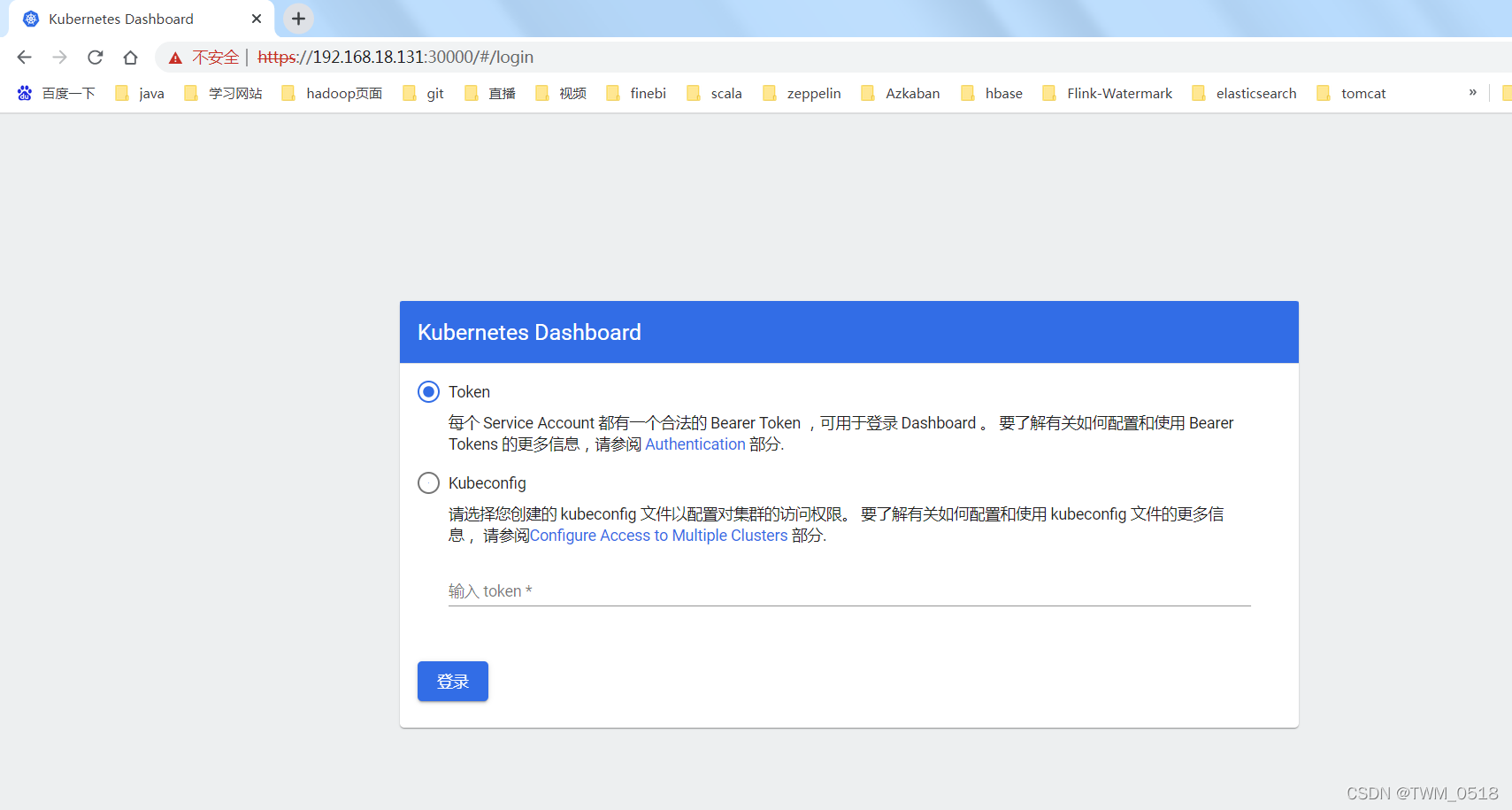Open Configure Access to Multiple Clusters link
The height and width of the screenshot is (810, 1512).
click(x=658, y=536)
